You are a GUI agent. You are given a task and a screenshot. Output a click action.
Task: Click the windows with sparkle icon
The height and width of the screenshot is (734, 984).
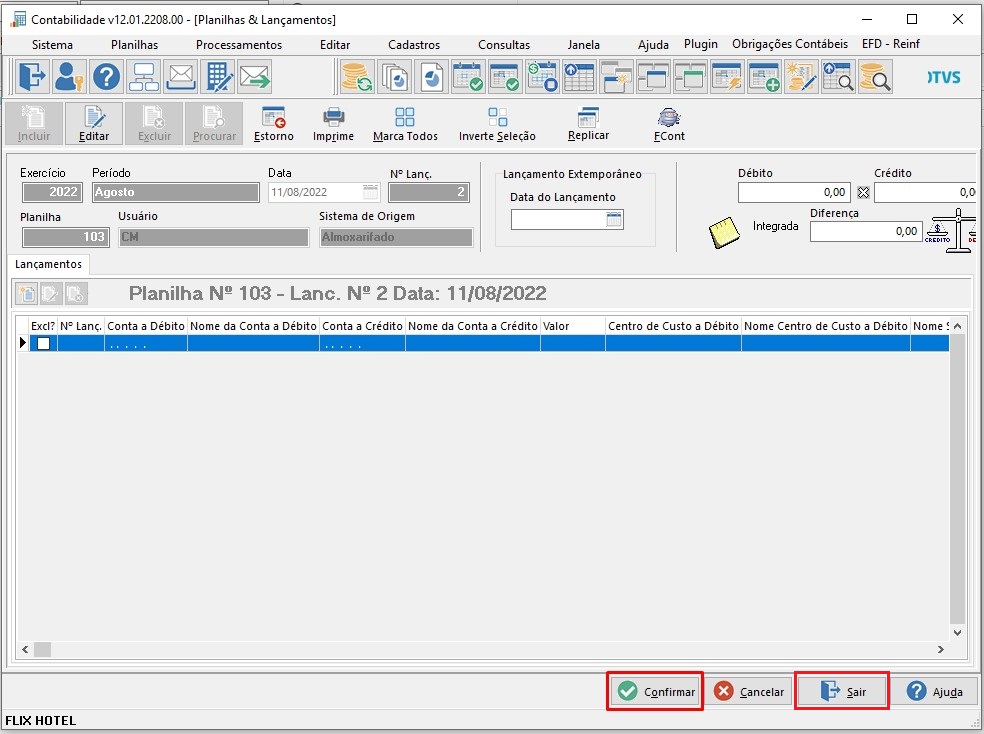[x=616, y=77]
